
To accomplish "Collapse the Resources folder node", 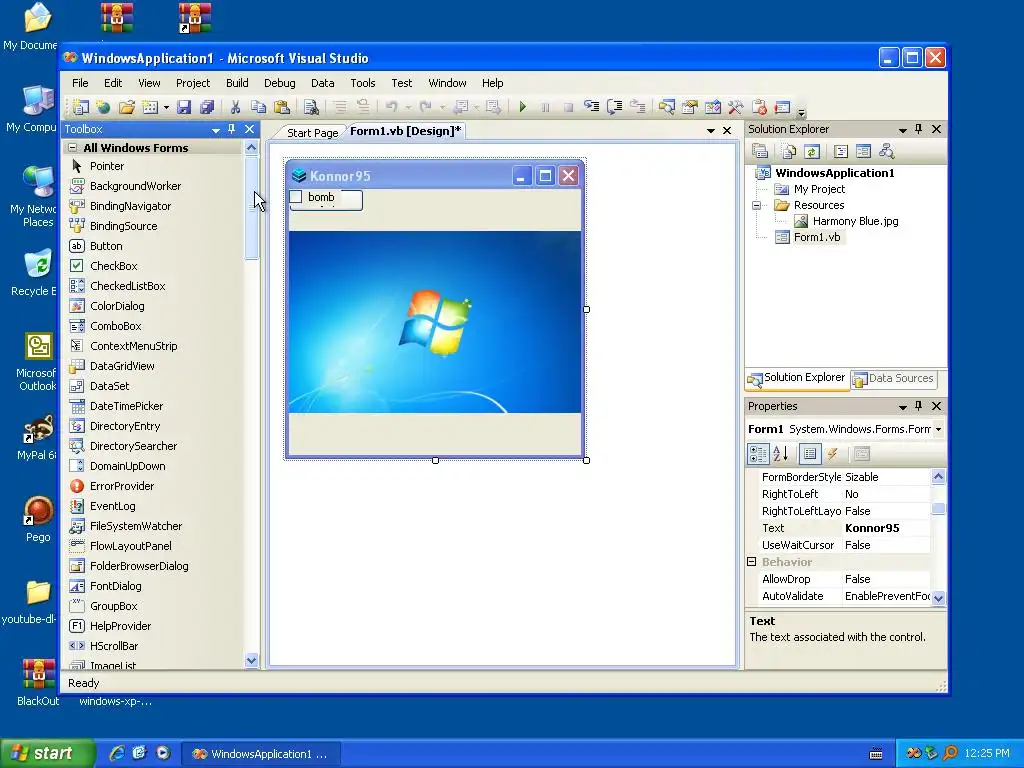I will (756, 205).
